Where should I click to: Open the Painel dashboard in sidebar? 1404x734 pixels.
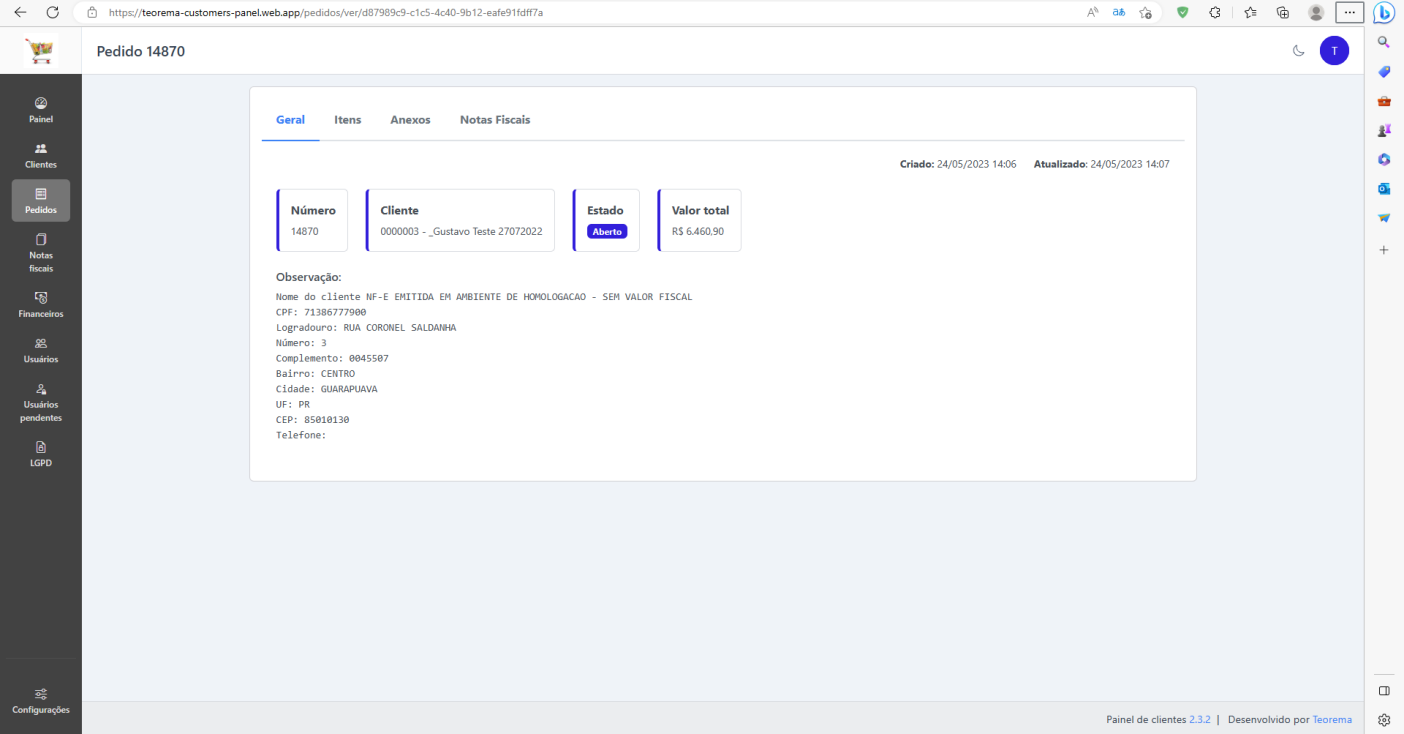coord(41,110)
